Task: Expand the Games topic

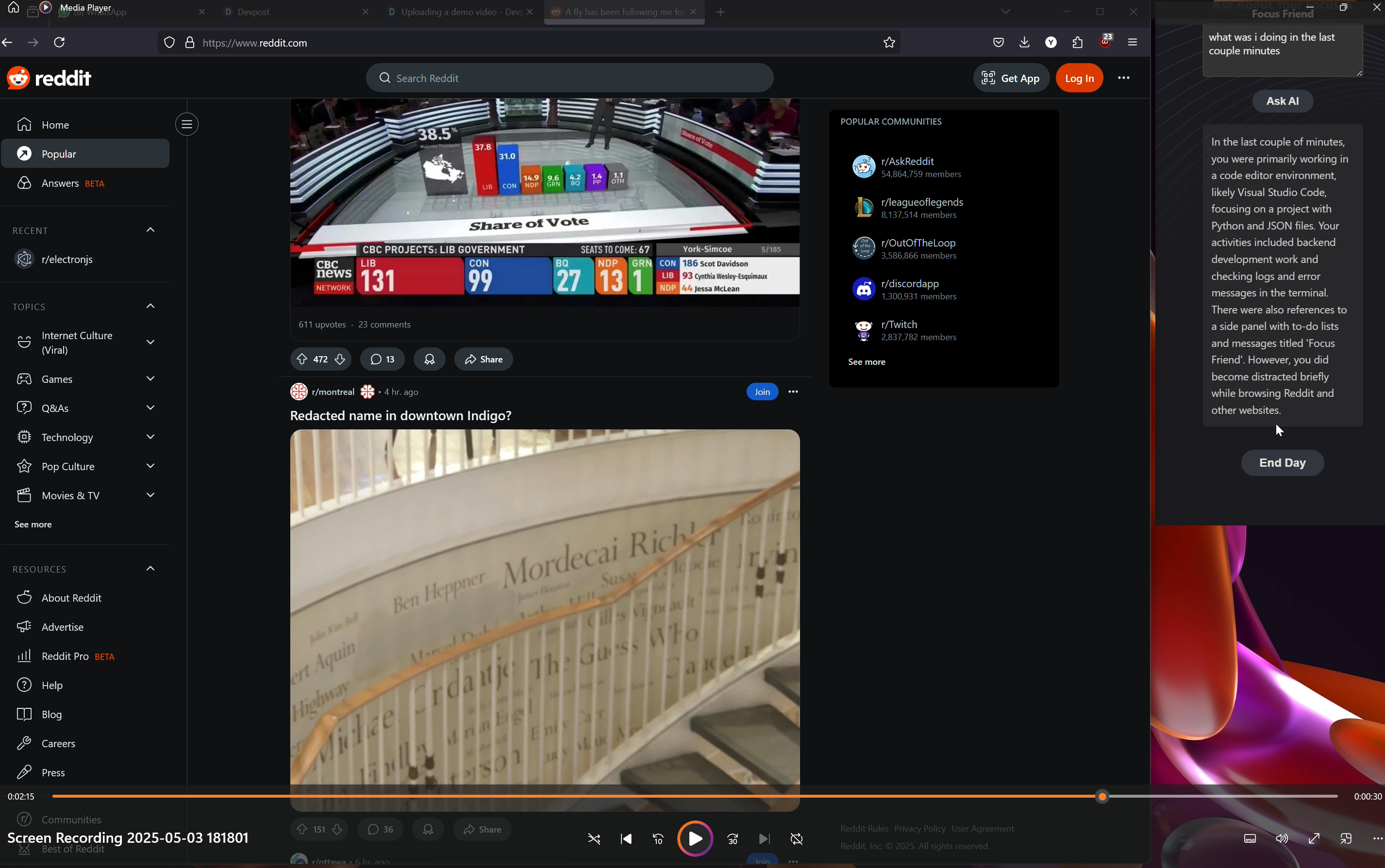Action: tap(150, 379)
